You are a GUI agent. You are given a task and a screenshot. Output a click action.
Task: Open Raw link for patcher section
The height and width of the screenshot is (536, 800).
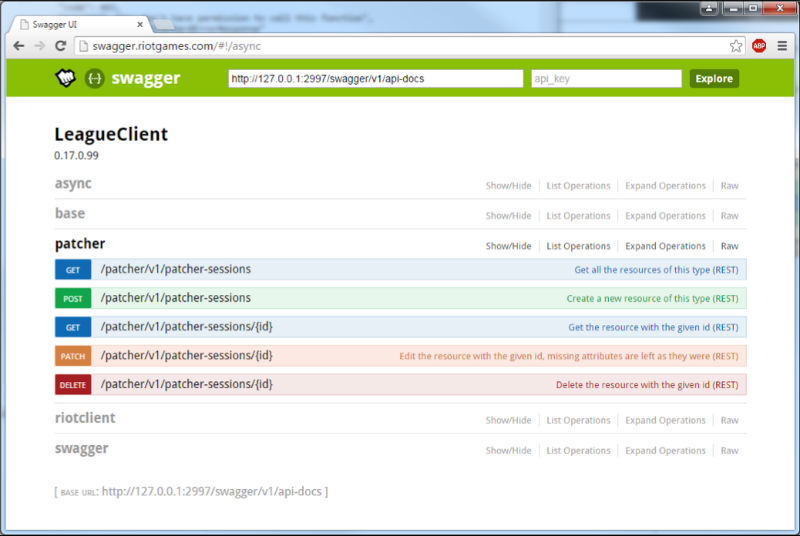tap(729, 246)
